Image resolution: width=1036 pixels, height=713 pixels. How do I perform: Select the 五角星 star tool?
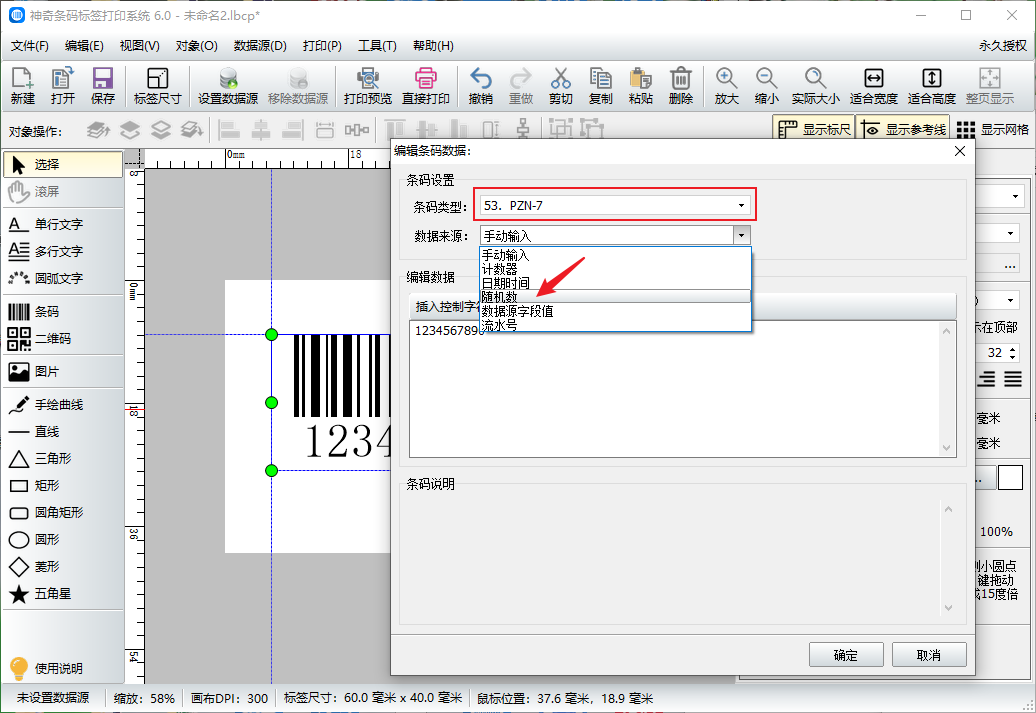(x=63, y=594)
